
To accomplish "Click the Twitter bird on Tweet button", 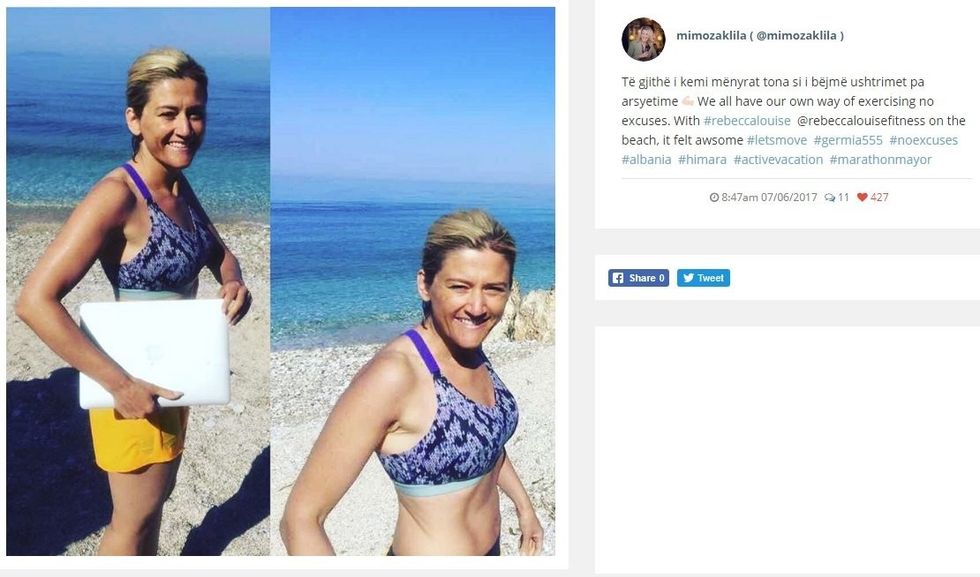I will click(688, 278).
